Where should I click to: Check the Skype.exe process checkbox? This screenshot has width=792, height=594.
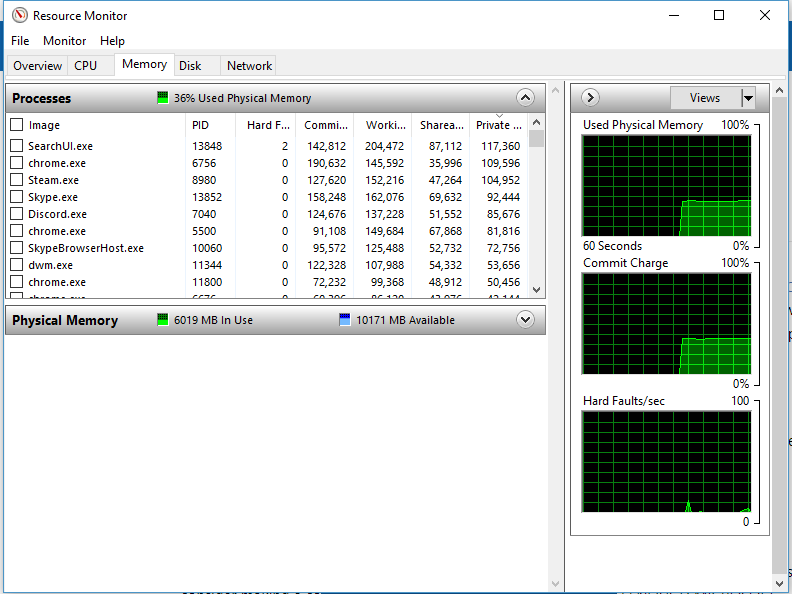[x=17, y=196]
